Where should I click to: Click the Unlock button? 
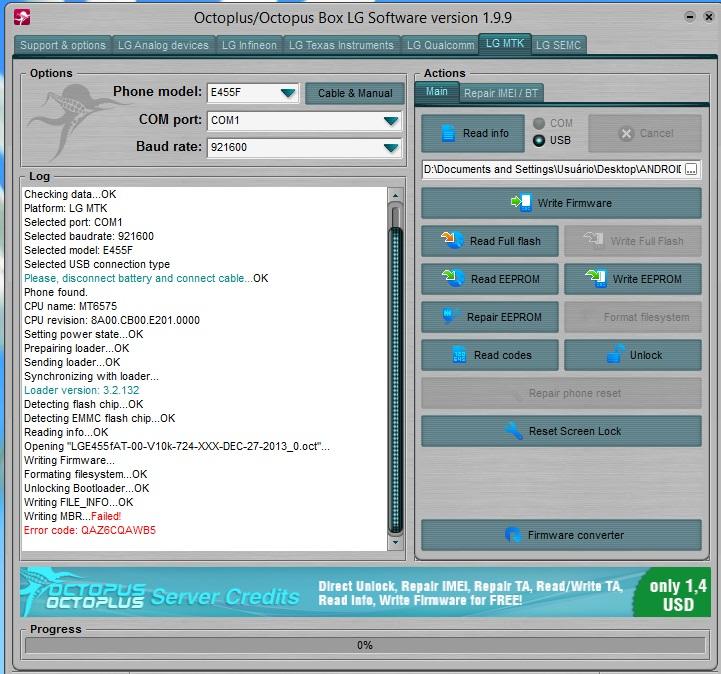coord(633,355)
